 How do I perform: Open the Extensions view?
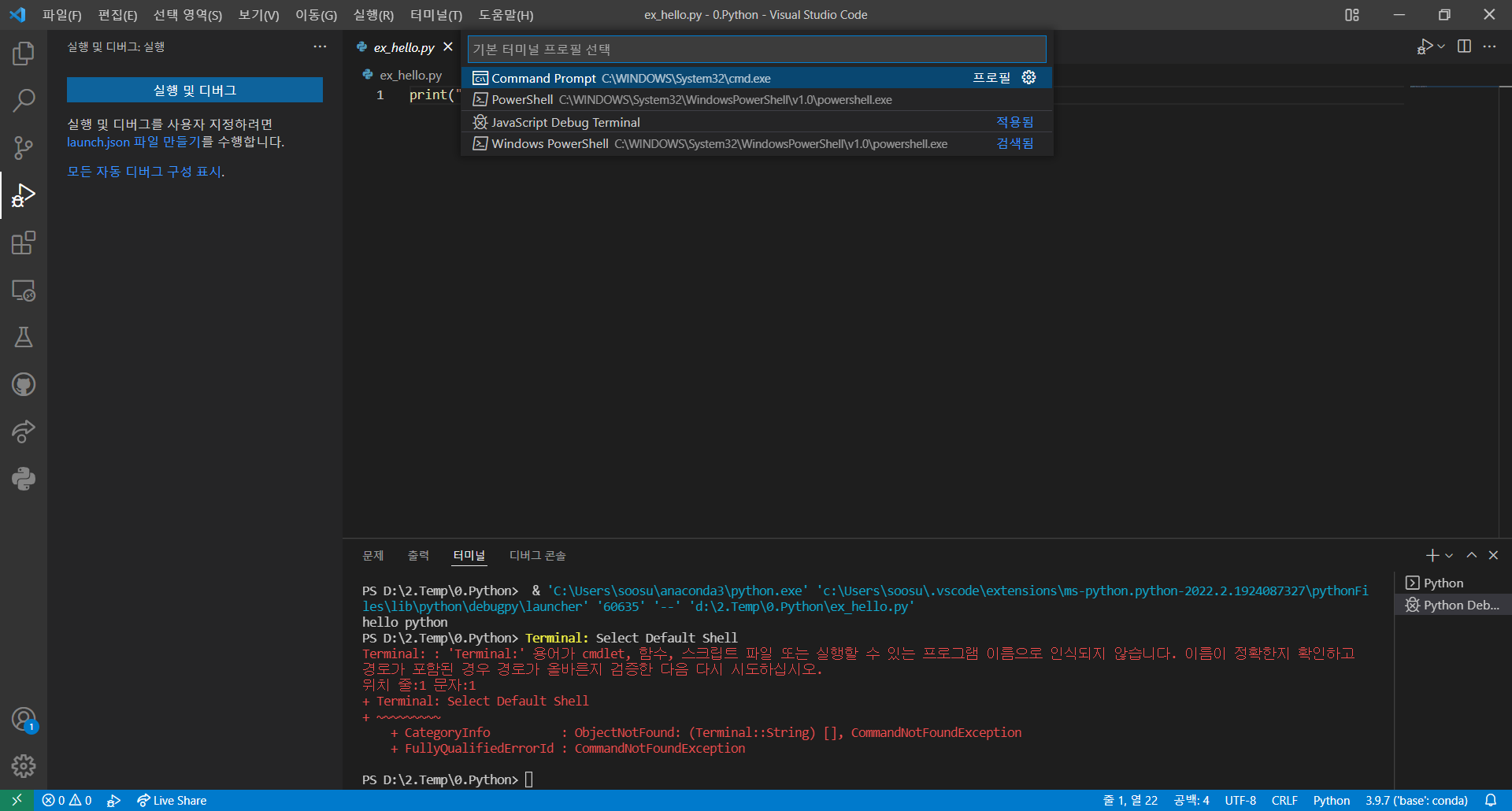24,243
